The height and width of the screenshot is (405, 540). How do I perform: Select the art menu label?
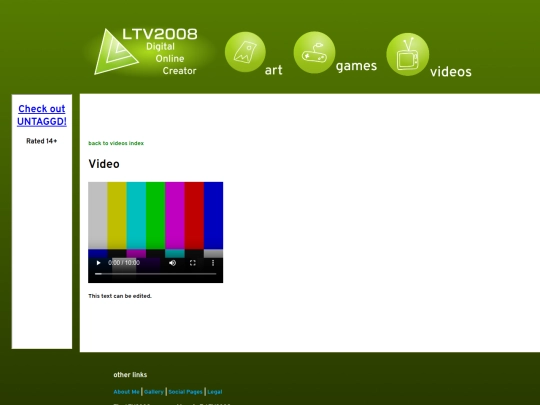coord(273,70)
